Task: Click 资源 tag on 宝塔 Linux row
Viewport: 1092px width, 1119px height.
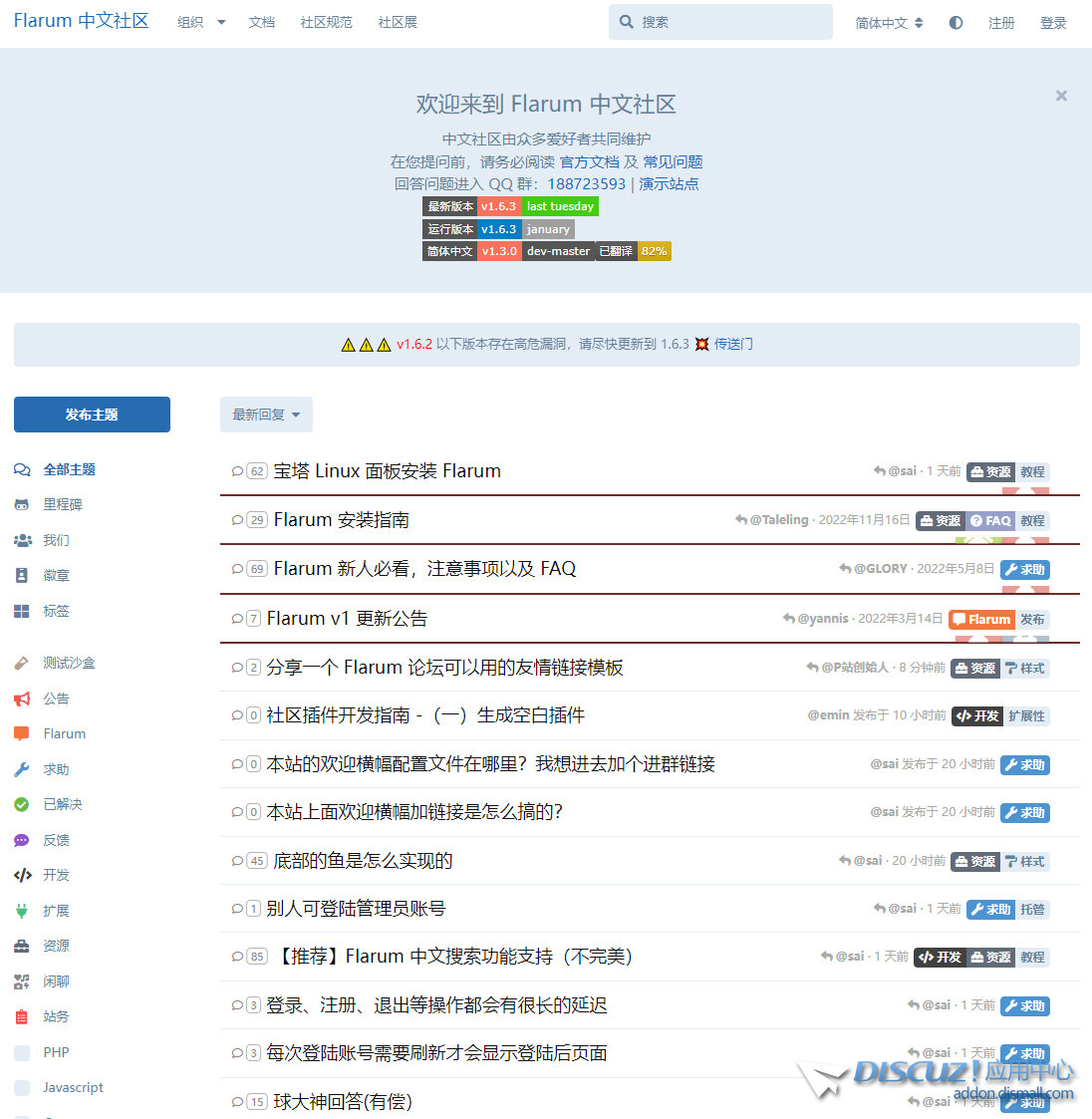Action: pos(990,471)
